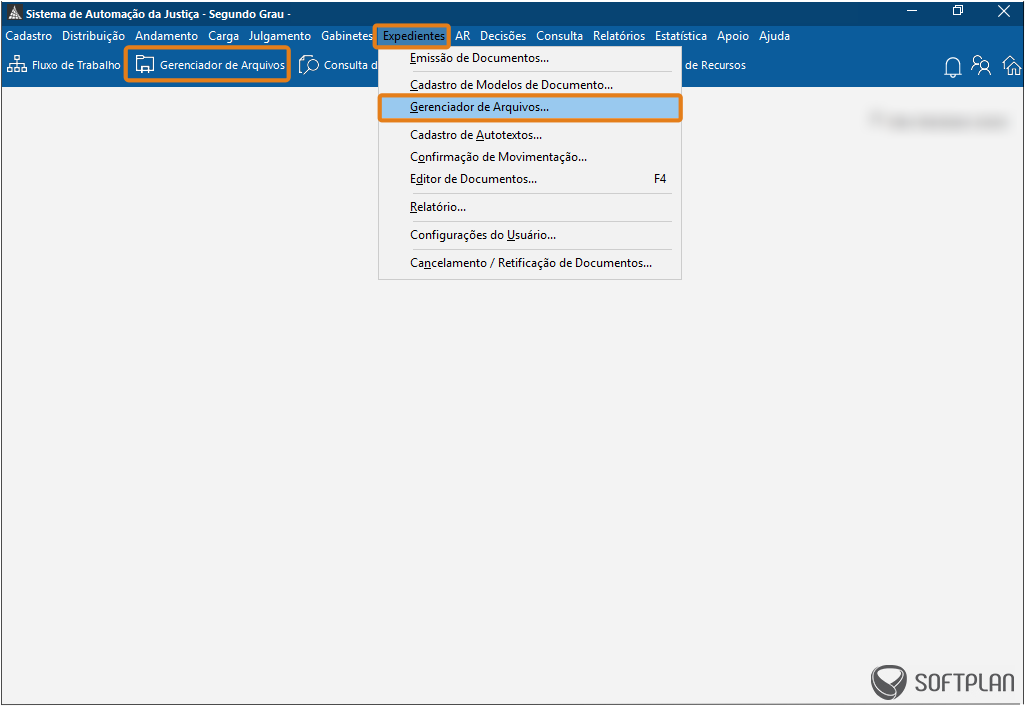This screenshot has height=706, width=1025.
Task: Open the Decisões menu
Action: tap(503, 36)
